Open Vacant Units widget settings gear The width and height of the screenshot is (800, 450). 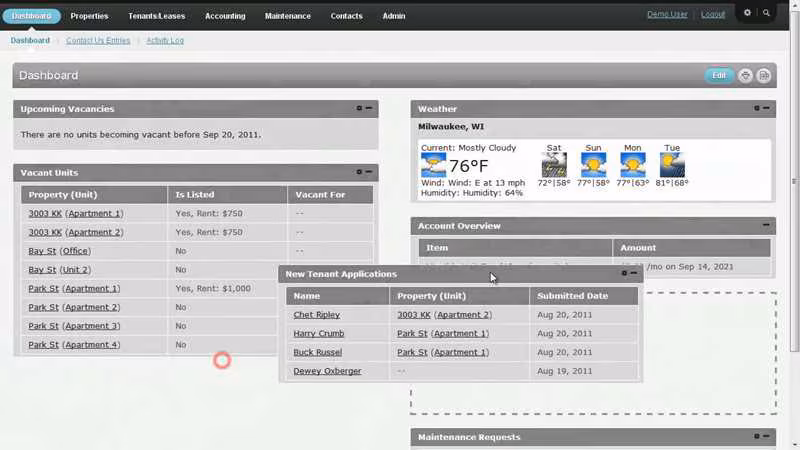tap(359, 172)
